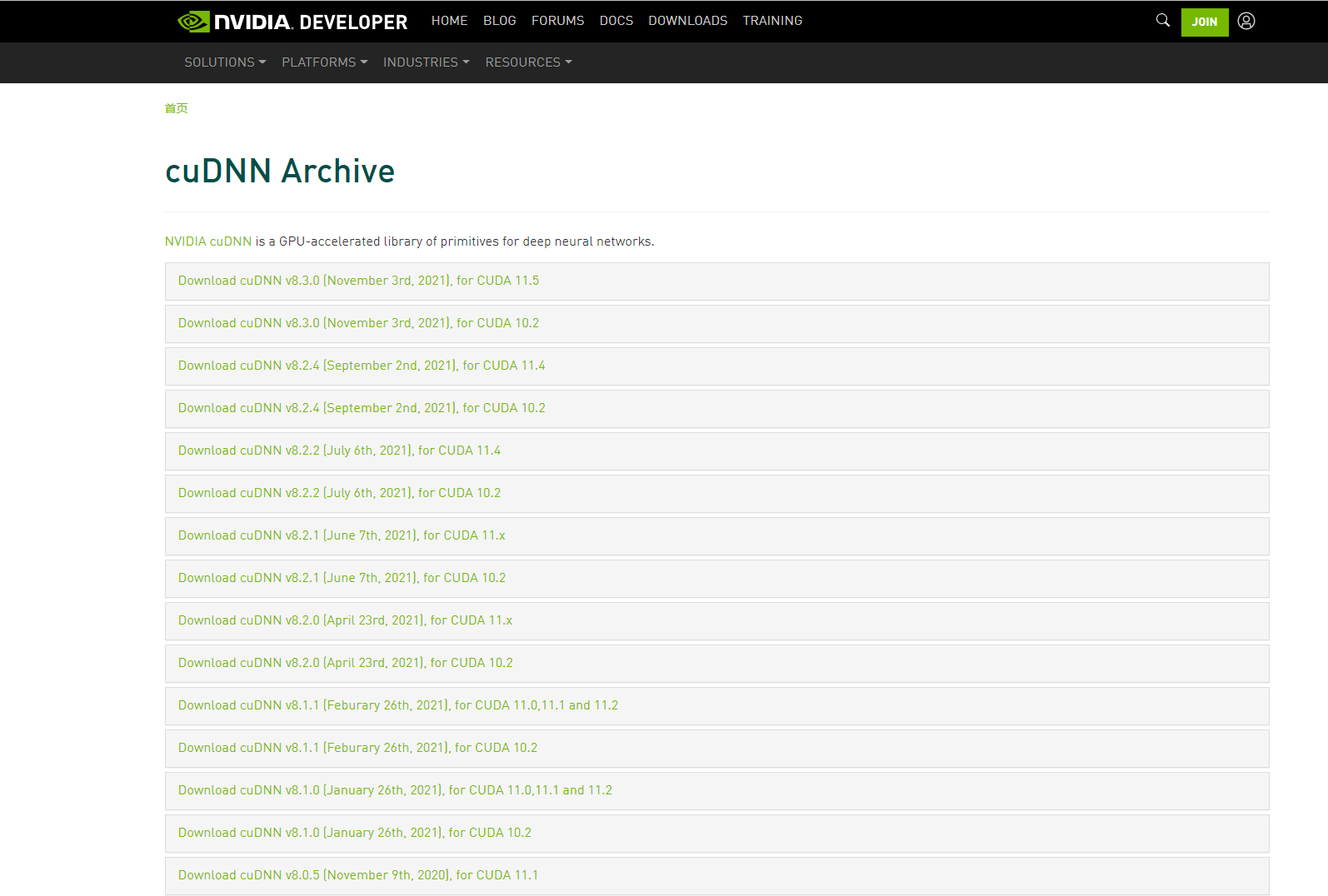Open the TRAINING menu item
Viewport: 1328px width, 896px height.
(772, 21)
